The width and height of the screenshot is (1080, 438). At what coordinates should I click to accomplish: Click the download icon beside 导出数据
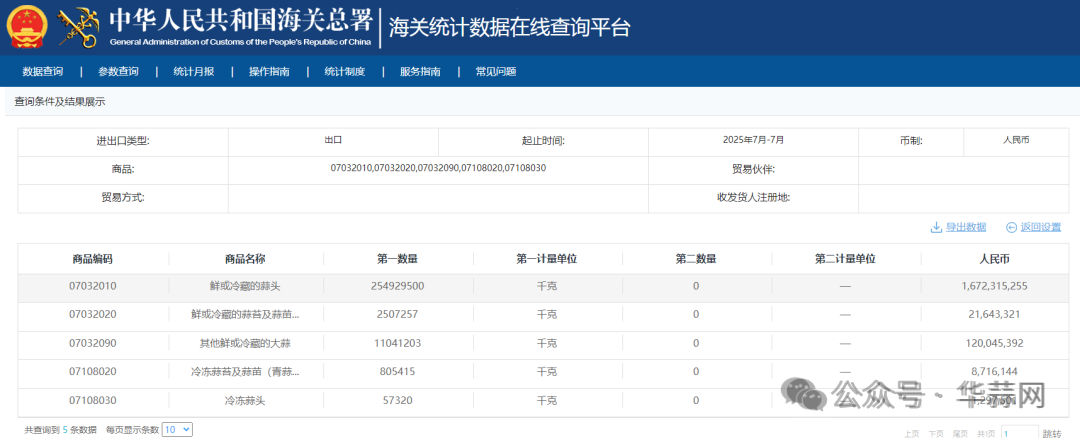coord(936,227)
